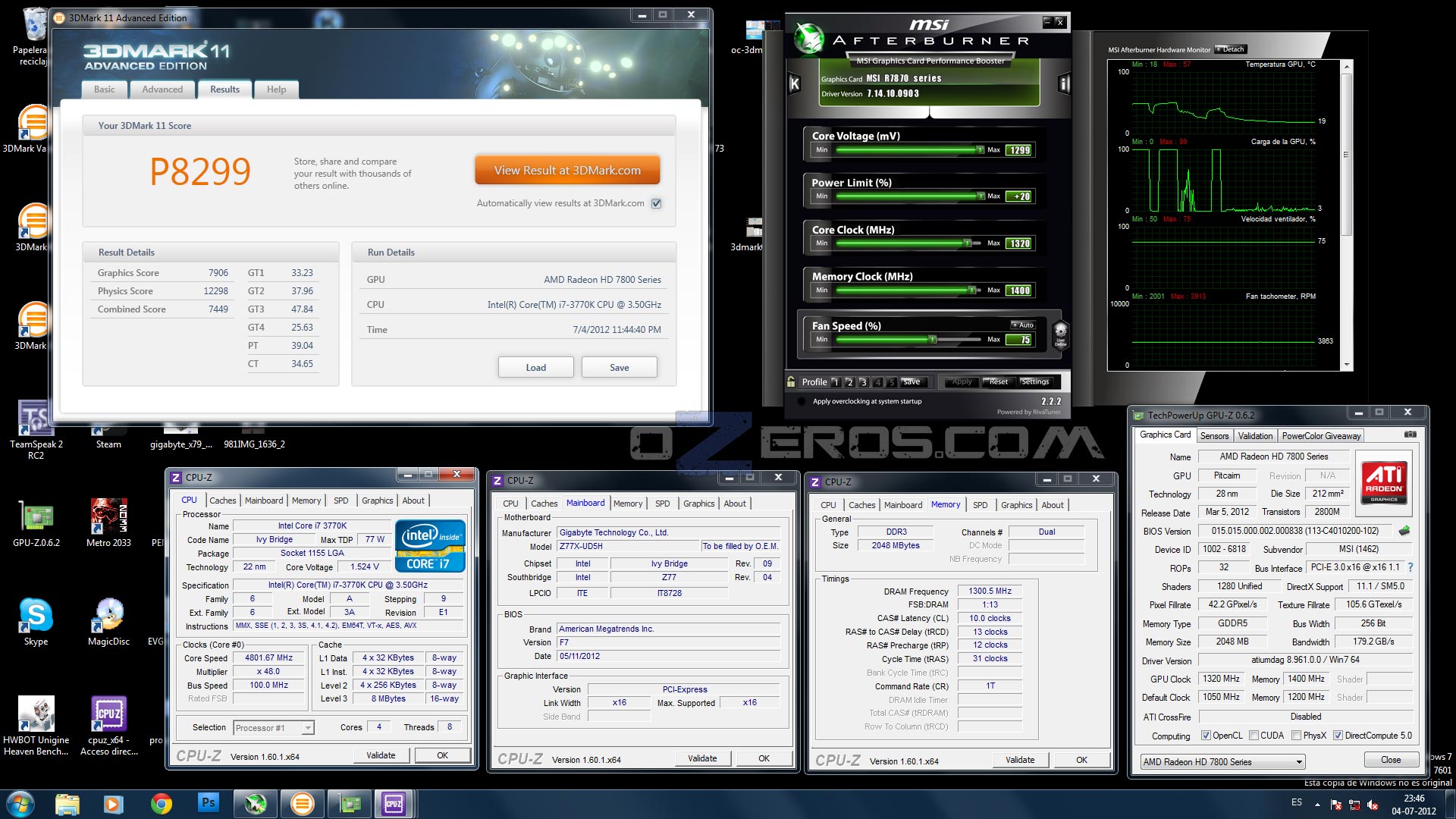Toggle the PhysX checkbox in GPU-Z
The image size is (1456, 819).
click(x=1297, y=735)
